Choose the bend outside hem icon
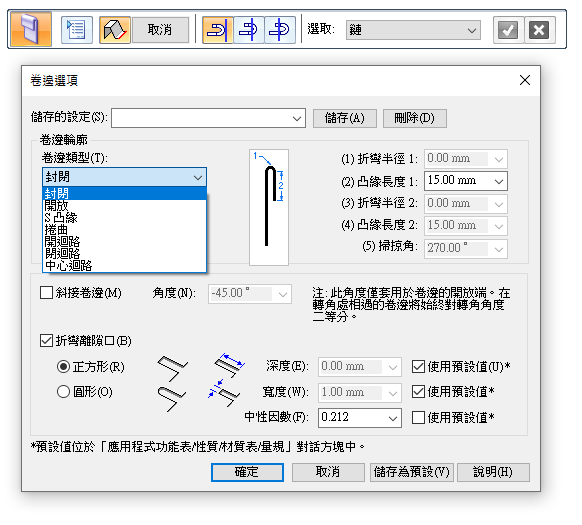This screenshot has width=582, height=525. [280, 30]
